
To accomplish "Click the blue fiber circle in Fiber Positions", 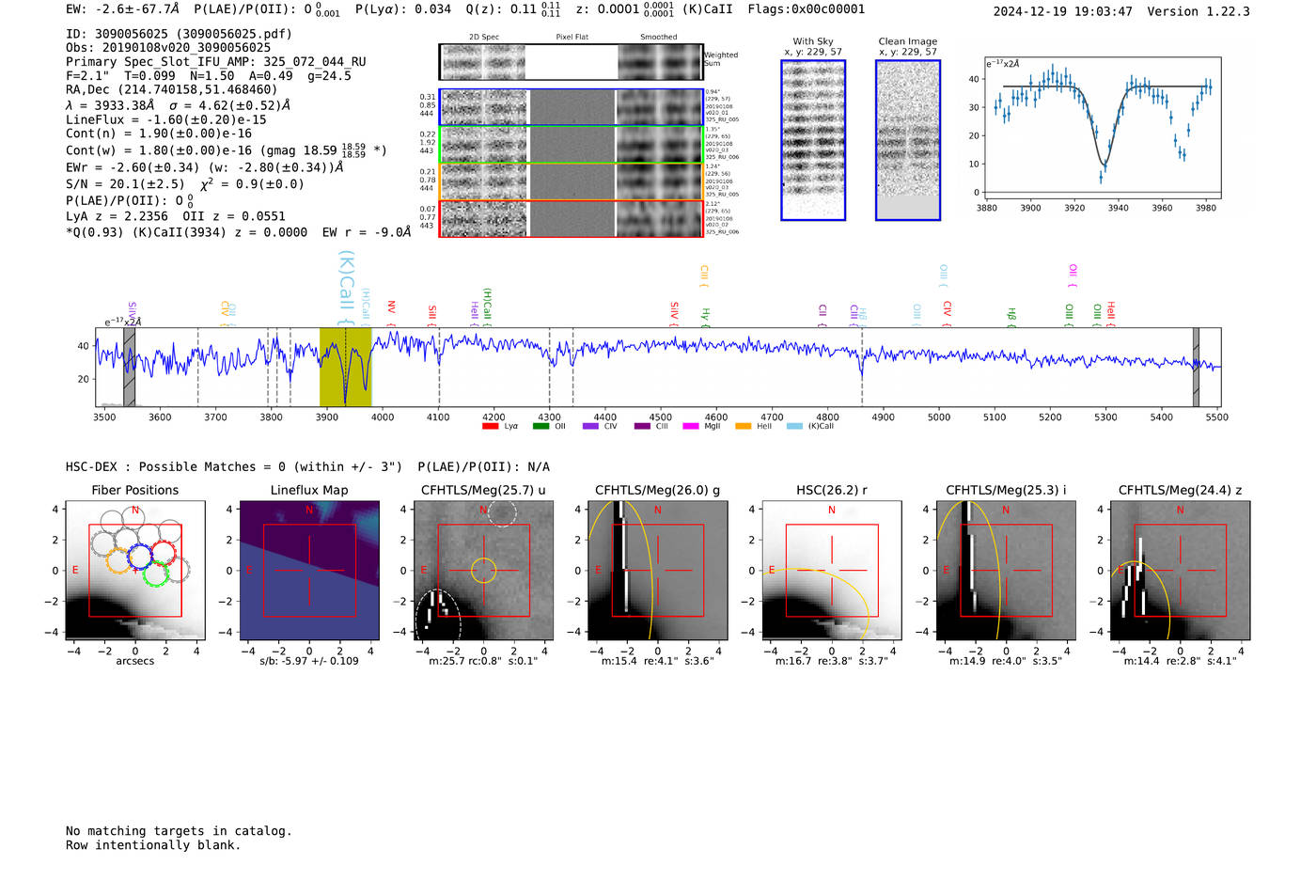I will (140, 556).
